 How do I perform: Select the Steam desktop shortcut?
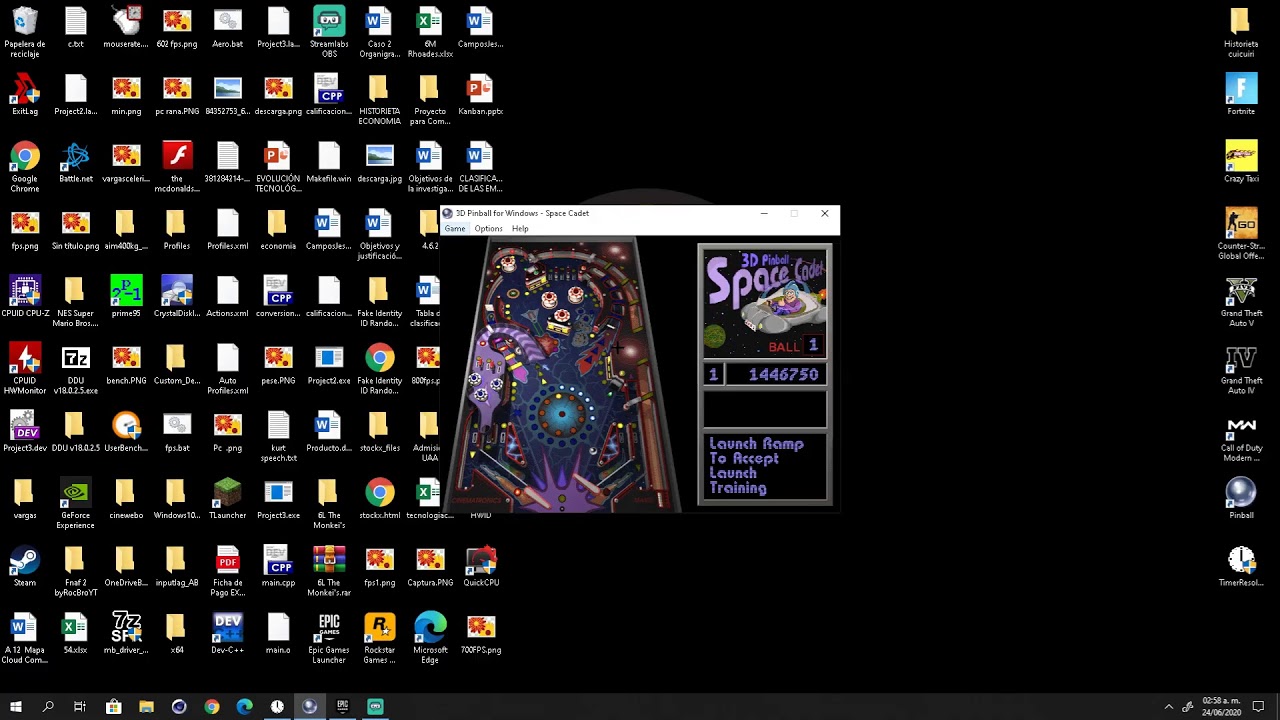(25, 566)
